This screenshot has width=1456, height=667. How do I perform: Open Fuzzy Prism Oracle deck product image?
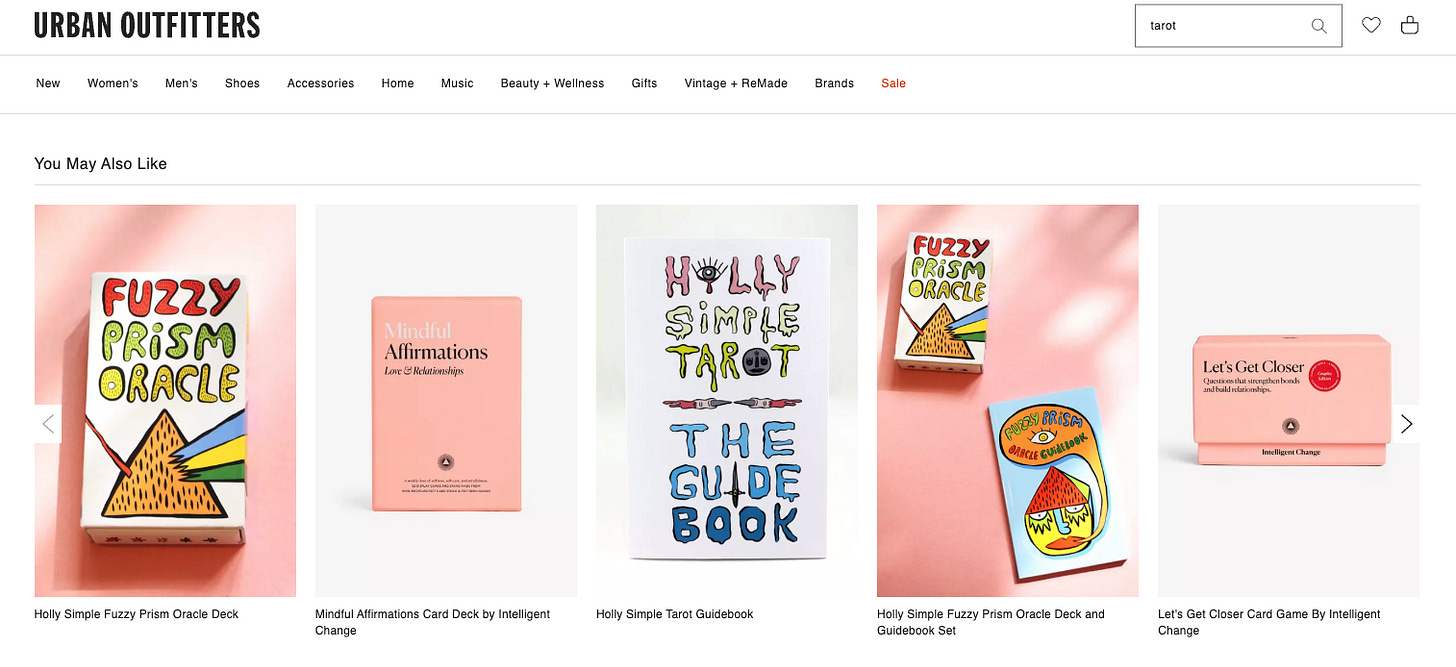(165, 401)
